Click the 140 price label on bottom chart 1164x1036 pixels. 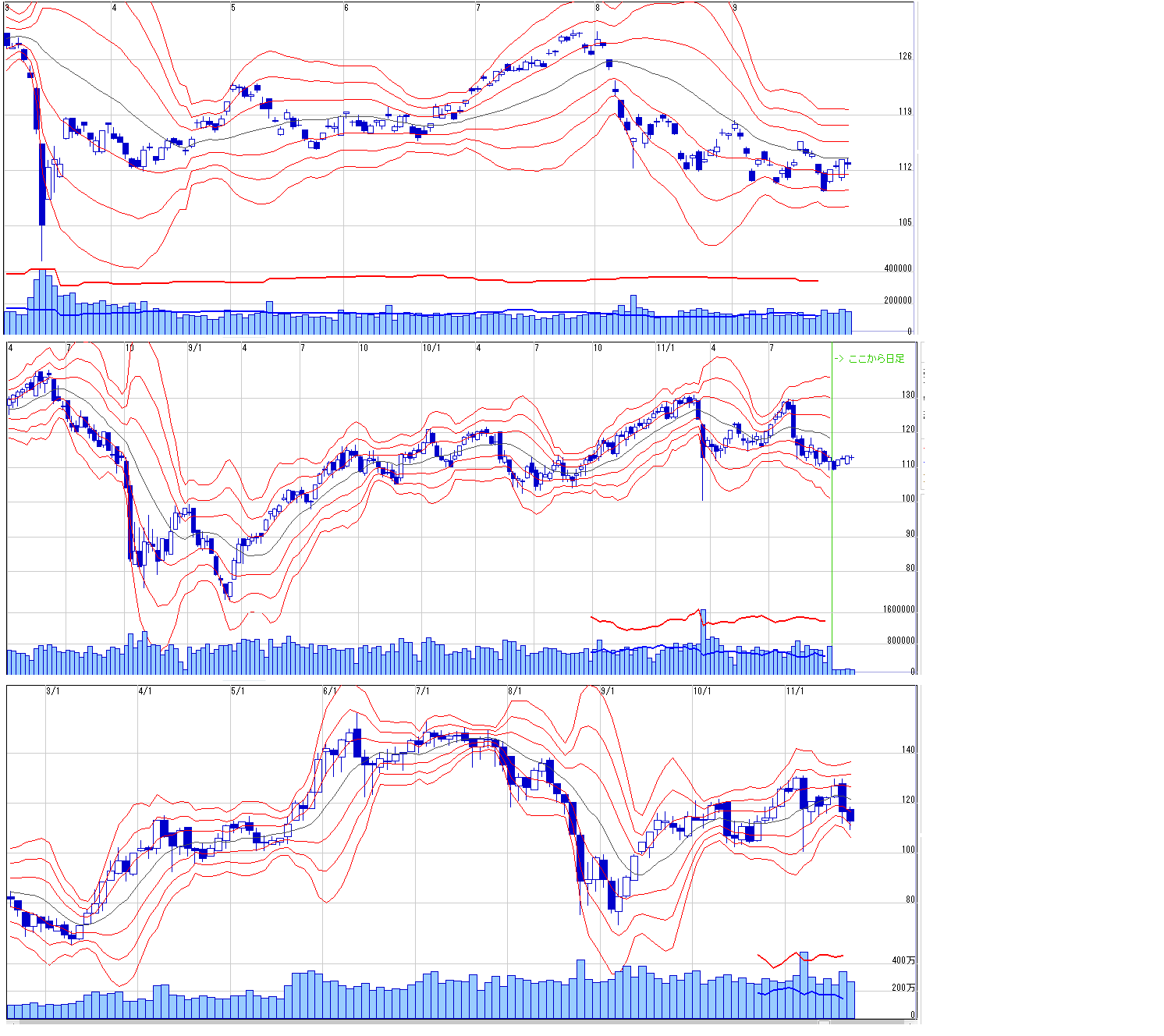908,750
